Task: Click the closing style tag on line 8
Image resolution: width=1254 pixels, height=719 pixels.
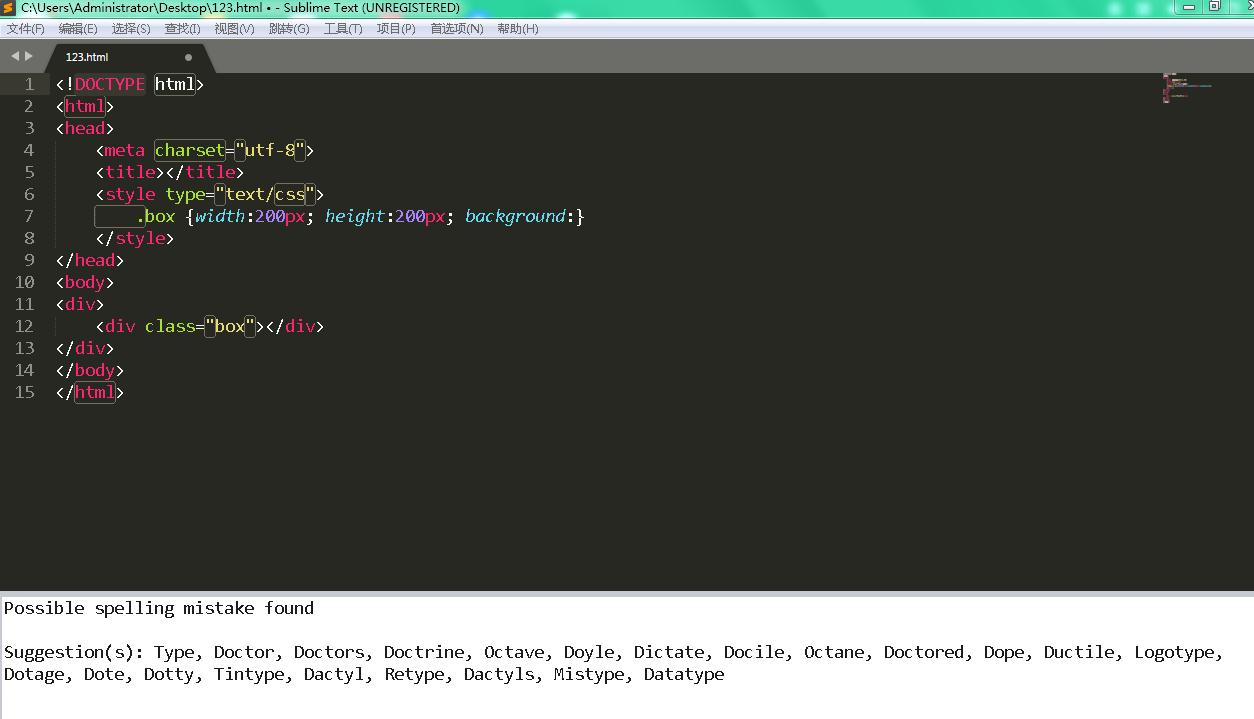Action: tap(135, 238)
